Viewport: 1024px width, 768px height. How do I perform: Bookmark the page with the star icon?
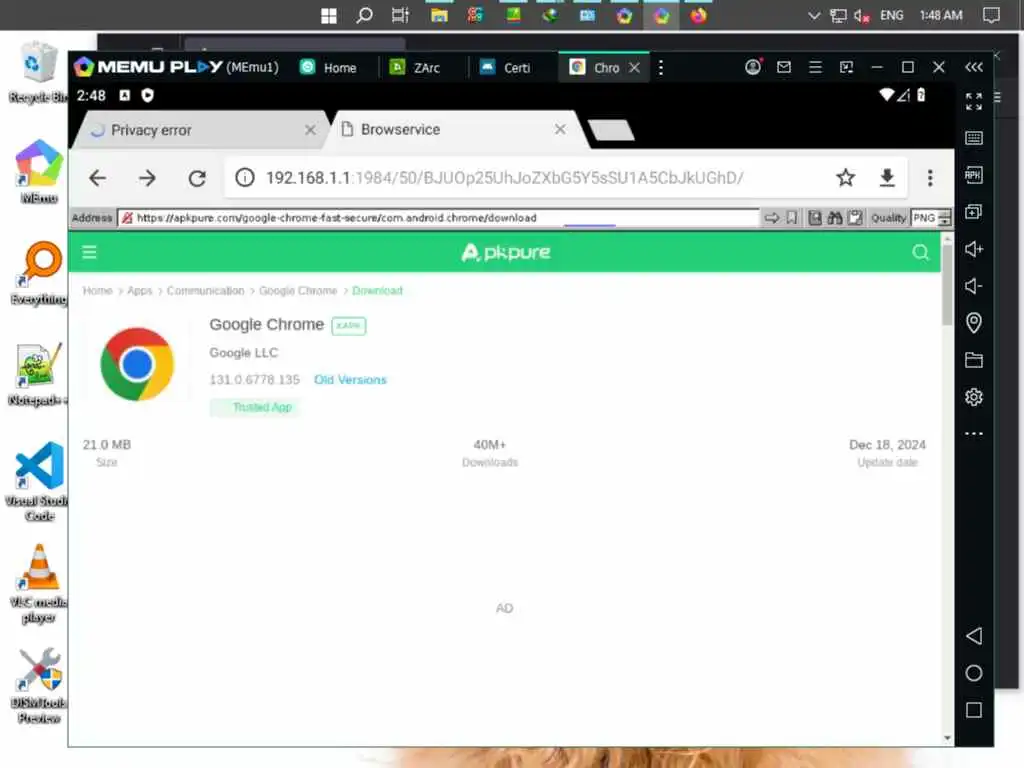(845, 178)
